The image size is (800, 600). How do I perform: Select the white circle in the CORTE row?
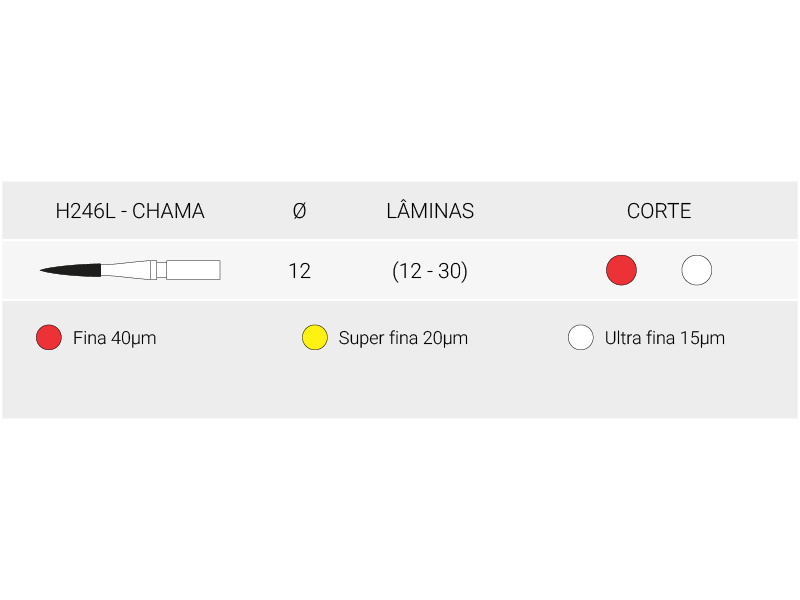click(696, 270)
